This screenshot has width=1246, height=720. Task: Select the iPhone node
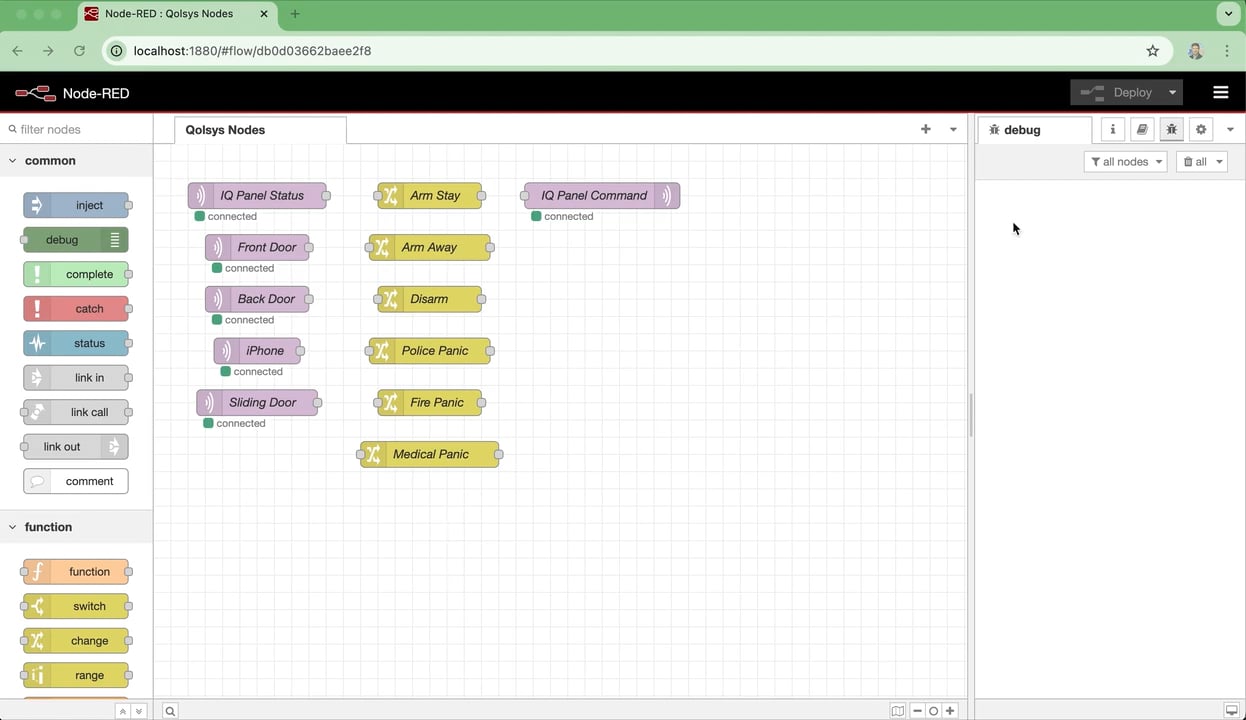pyautogui.click(x=257, y=351)
